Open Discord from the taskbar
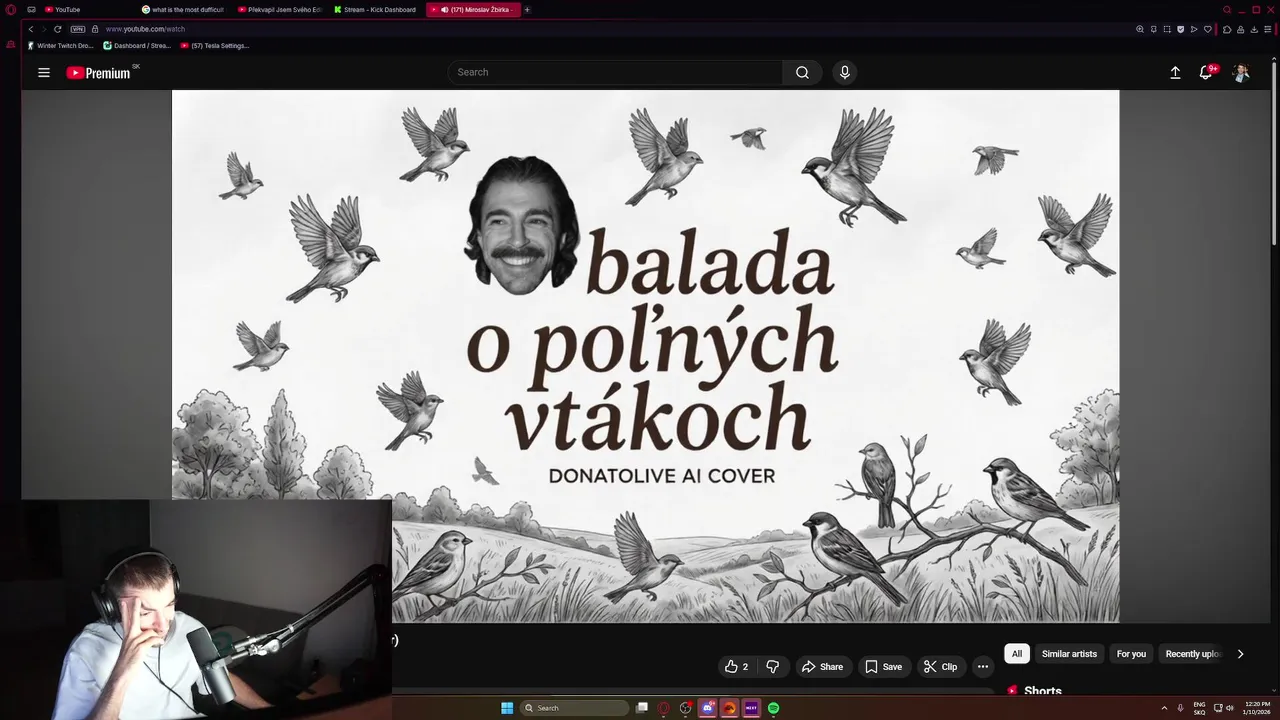Screen dimensions: 1280x720 tap(708, 708)
